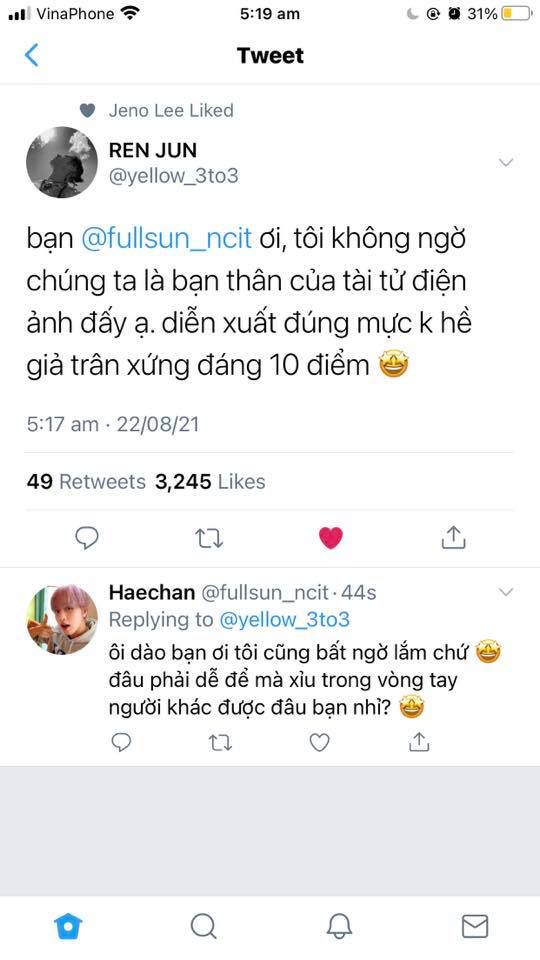
Task: Share REN JUN's tweet via the share icon
Action: click(454, 537)
